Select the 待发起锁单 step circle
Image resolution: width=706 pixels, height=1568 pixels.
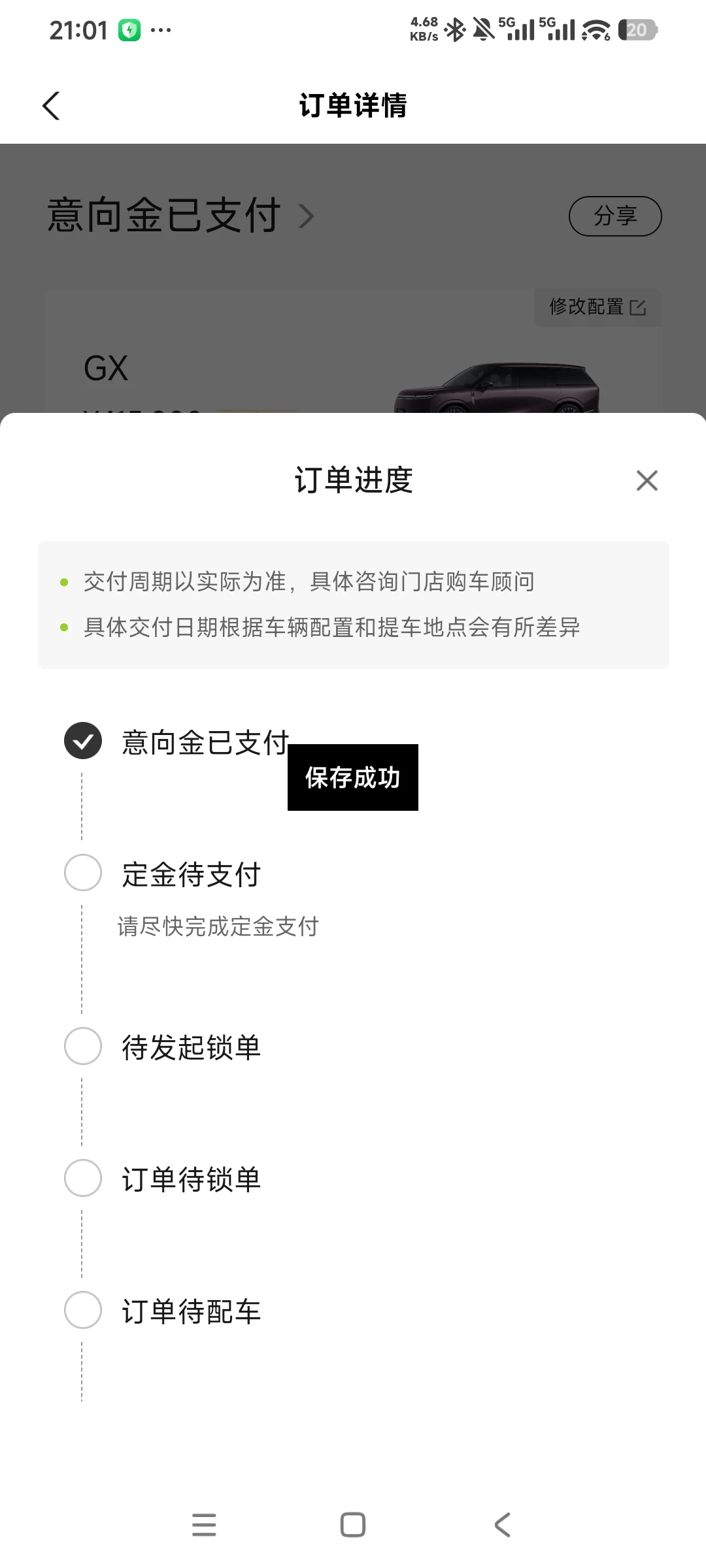[x=83, y=1046]
